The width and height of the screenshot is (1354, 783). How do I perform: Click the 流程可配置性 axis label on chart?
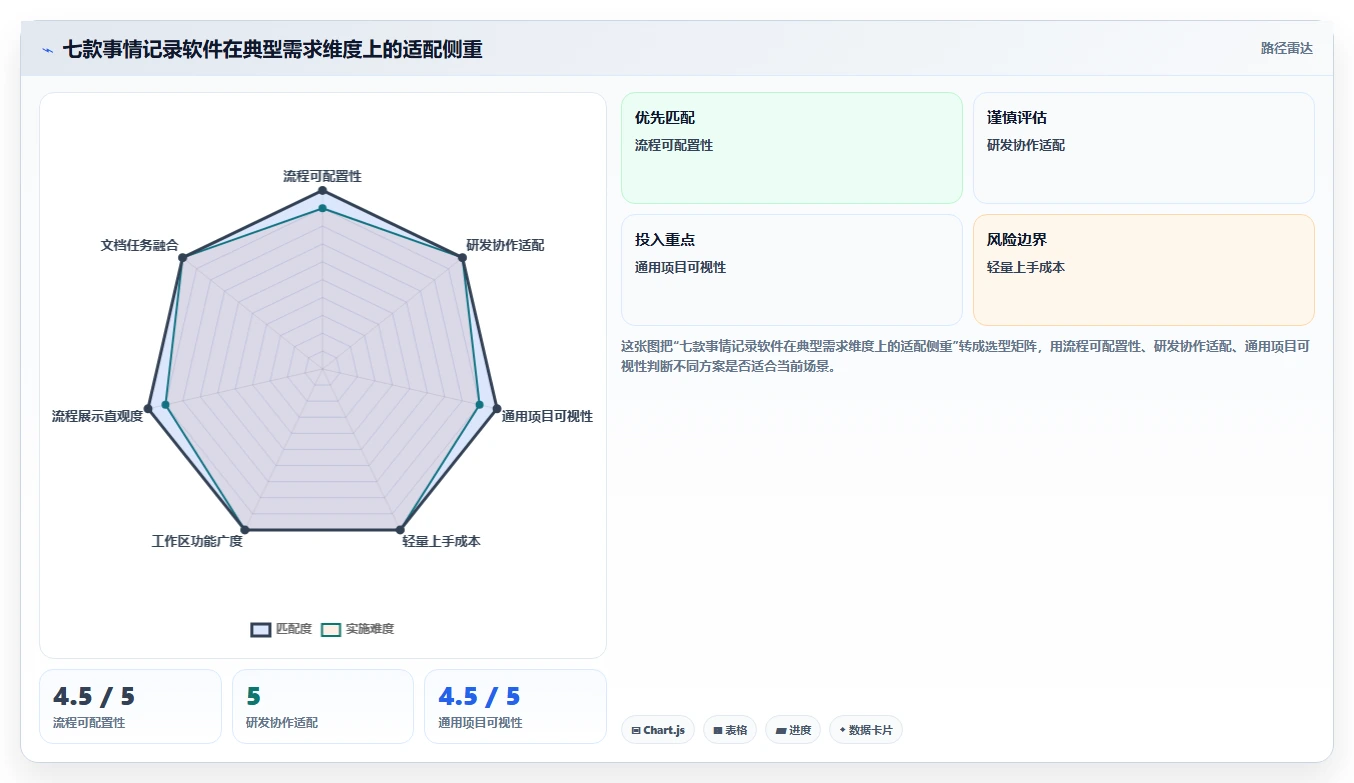click(322, 176)
